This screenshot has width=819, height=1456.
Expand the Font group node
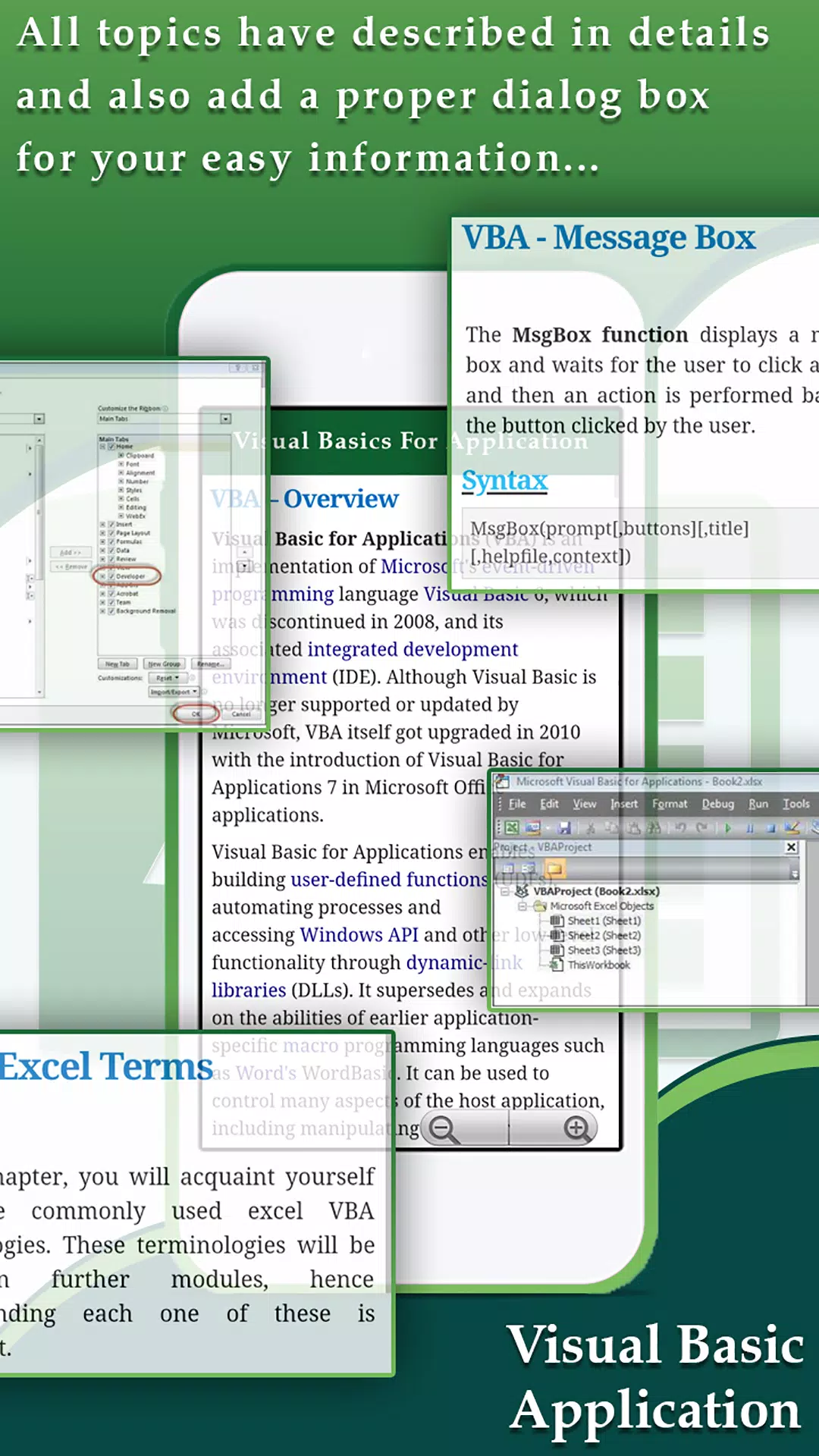[121, 464]
